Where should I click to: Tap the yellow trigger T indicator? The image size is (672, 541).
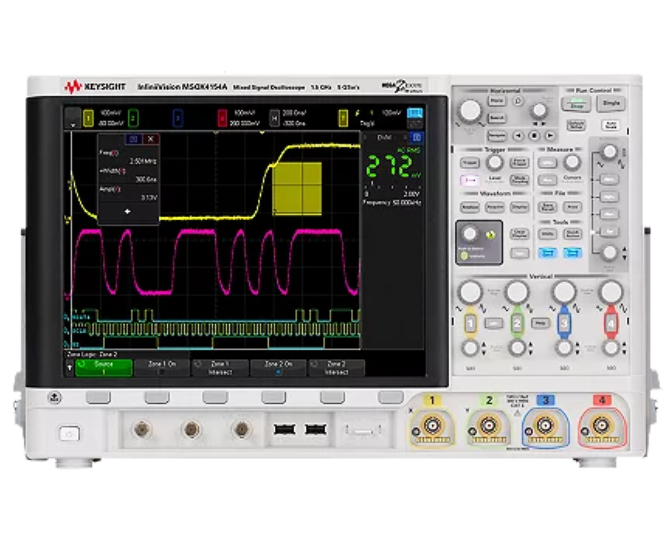(343, 118)
